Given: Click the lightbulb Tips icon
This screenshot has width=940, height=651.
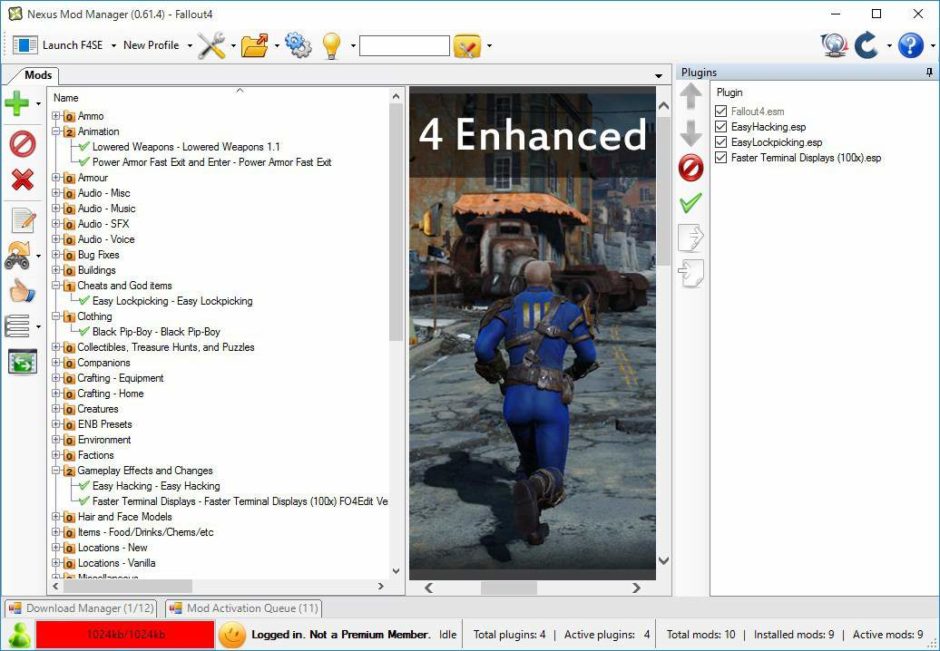Looking at the screenshot, I should (x=333, y=44).
